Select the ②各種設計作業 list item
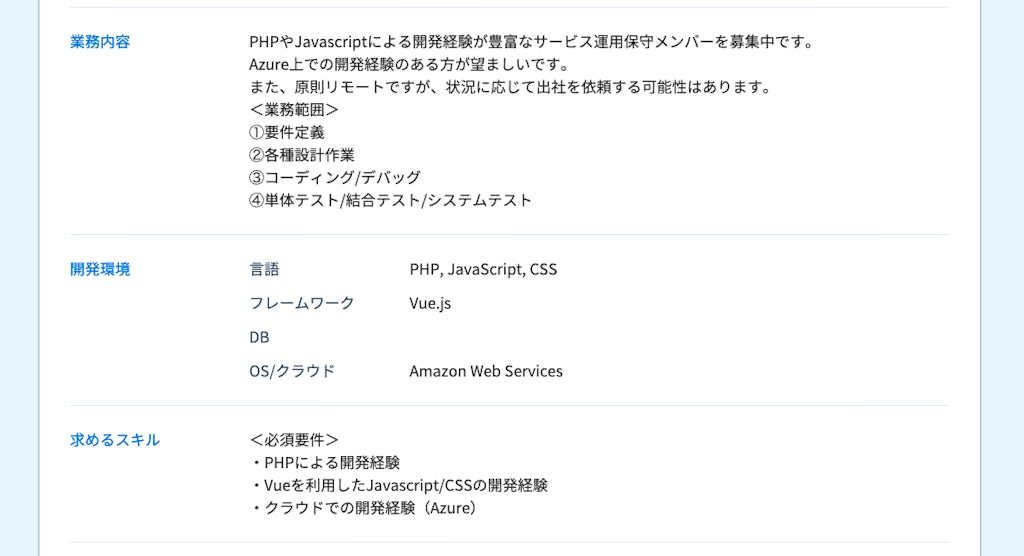 point(302,155)
